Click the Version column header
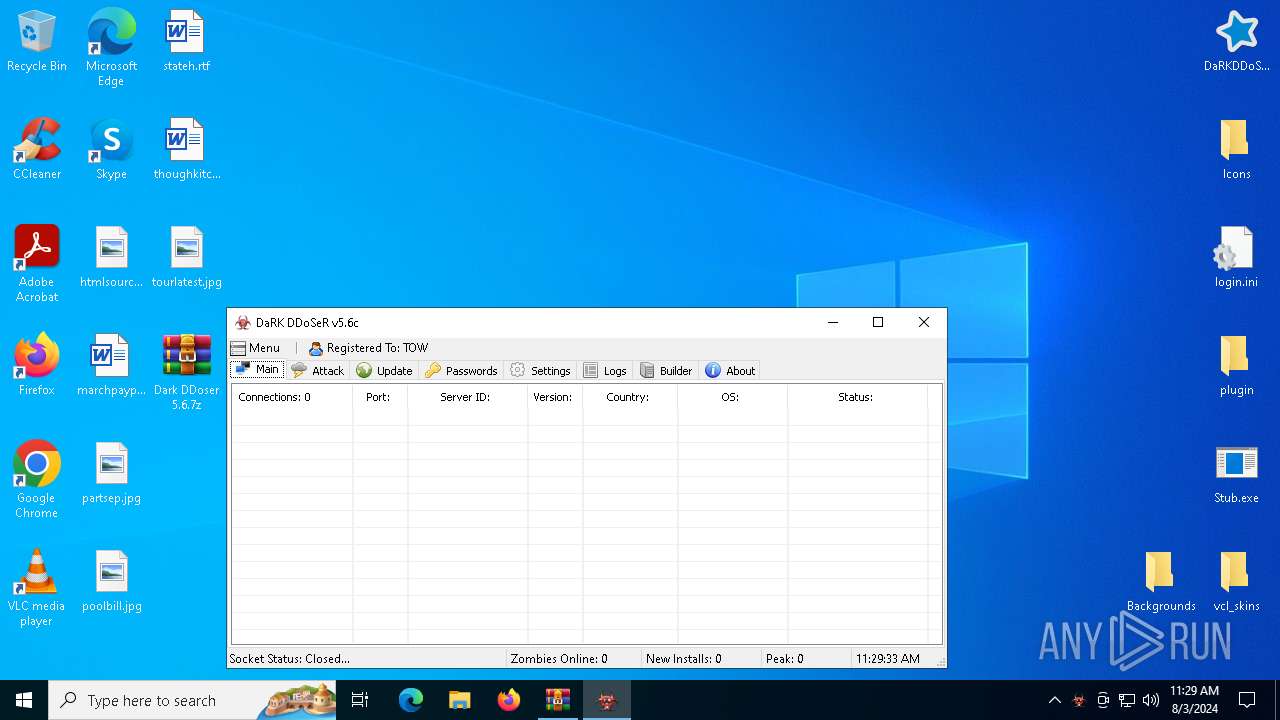 pyautogui.click(x=555, y=397)
